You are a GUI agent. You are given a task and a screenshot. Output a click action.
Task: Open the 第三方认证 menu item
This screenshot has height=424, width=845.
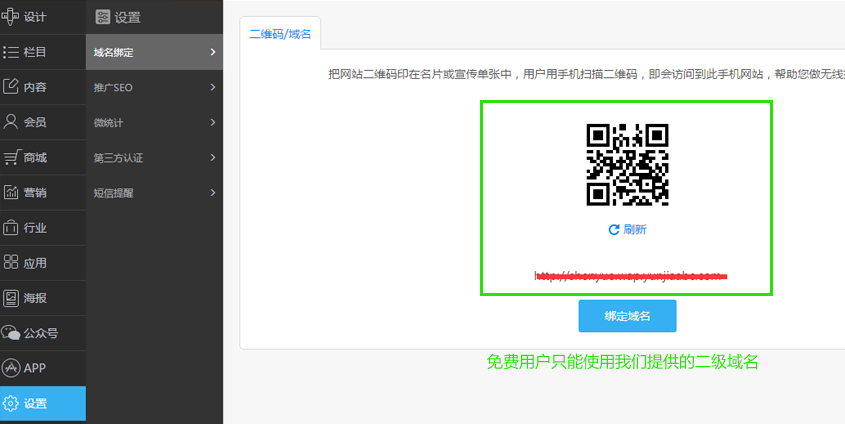pos(119,158)
